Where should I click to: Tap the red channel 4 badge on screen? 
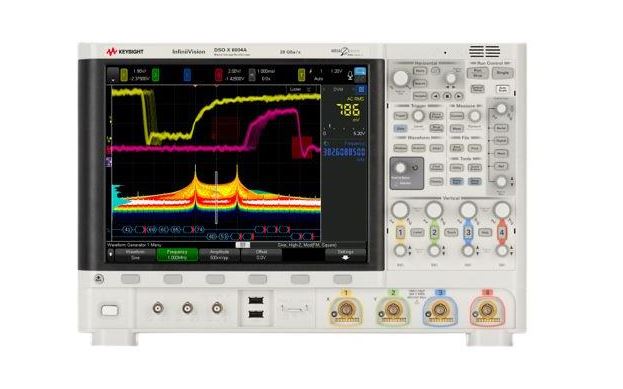point(219,74)
